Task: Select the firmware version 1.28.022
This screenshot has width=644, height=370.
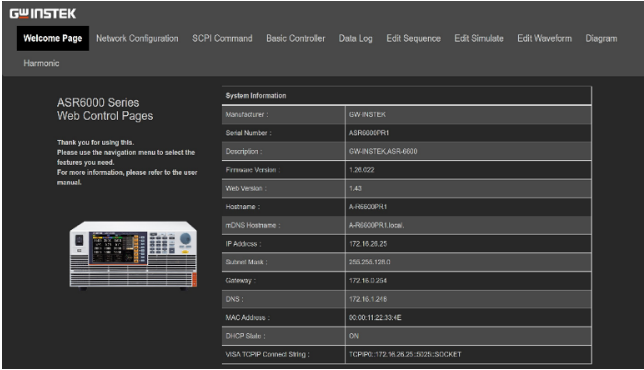Action: tap(361, 170)
